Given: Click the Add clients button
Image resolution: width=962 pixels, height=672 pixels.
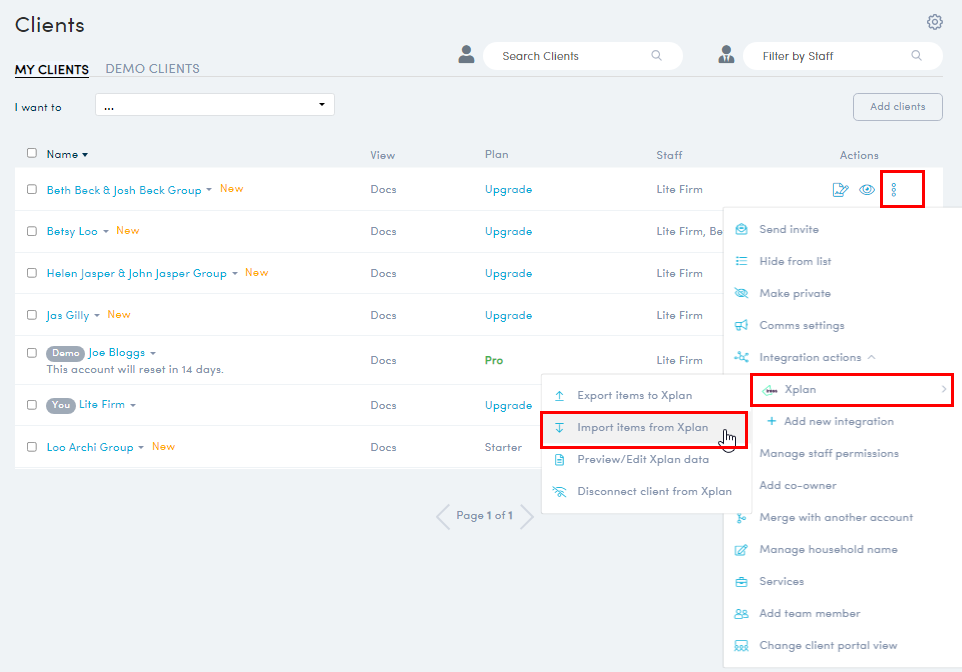Looking at the screenshot, I should pos(897,107).
